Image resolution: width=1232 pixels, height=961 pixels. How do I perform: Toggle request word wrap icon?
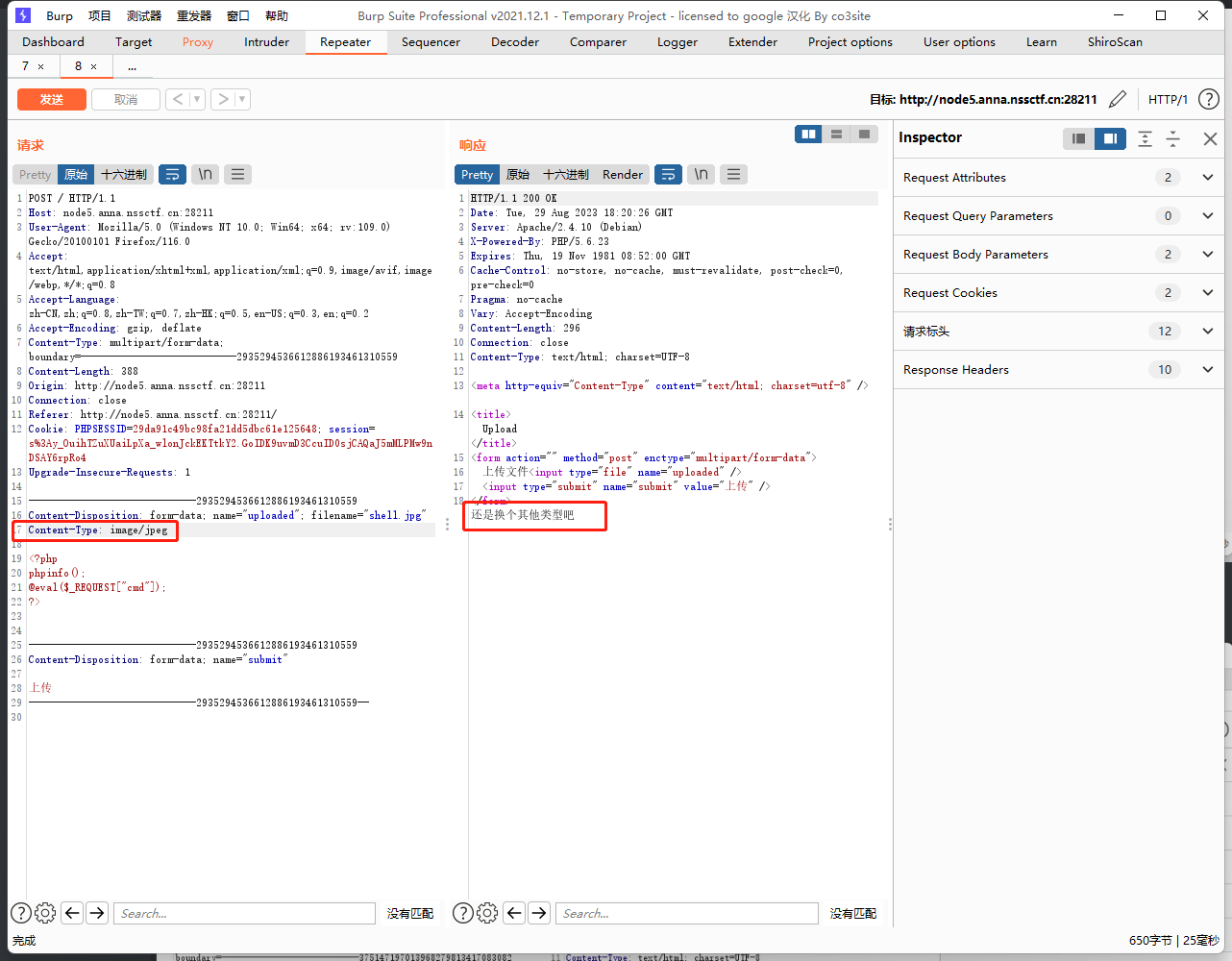coord(172,174)
